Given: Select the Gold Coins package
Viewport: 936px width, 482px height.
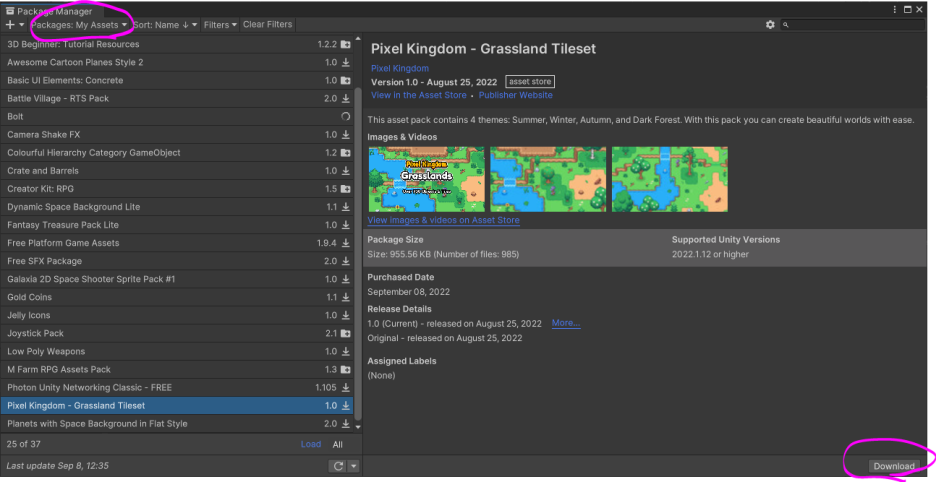Looking at the screenshot, I should 177,297.
